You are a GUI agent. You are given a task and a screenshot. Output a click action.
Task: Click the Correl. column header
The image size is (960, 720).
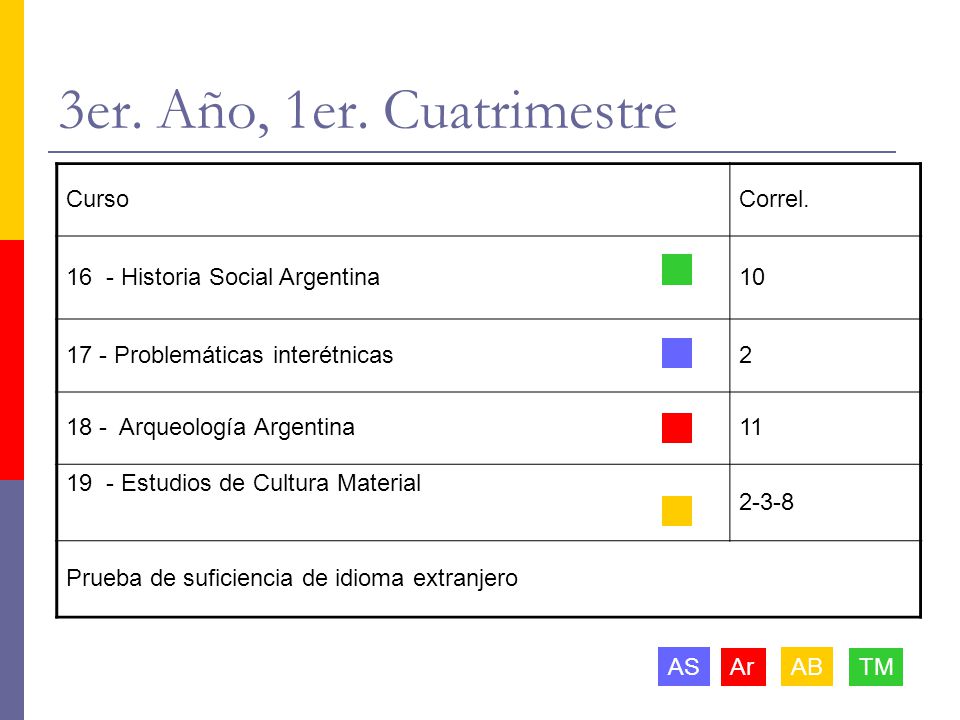774,199
